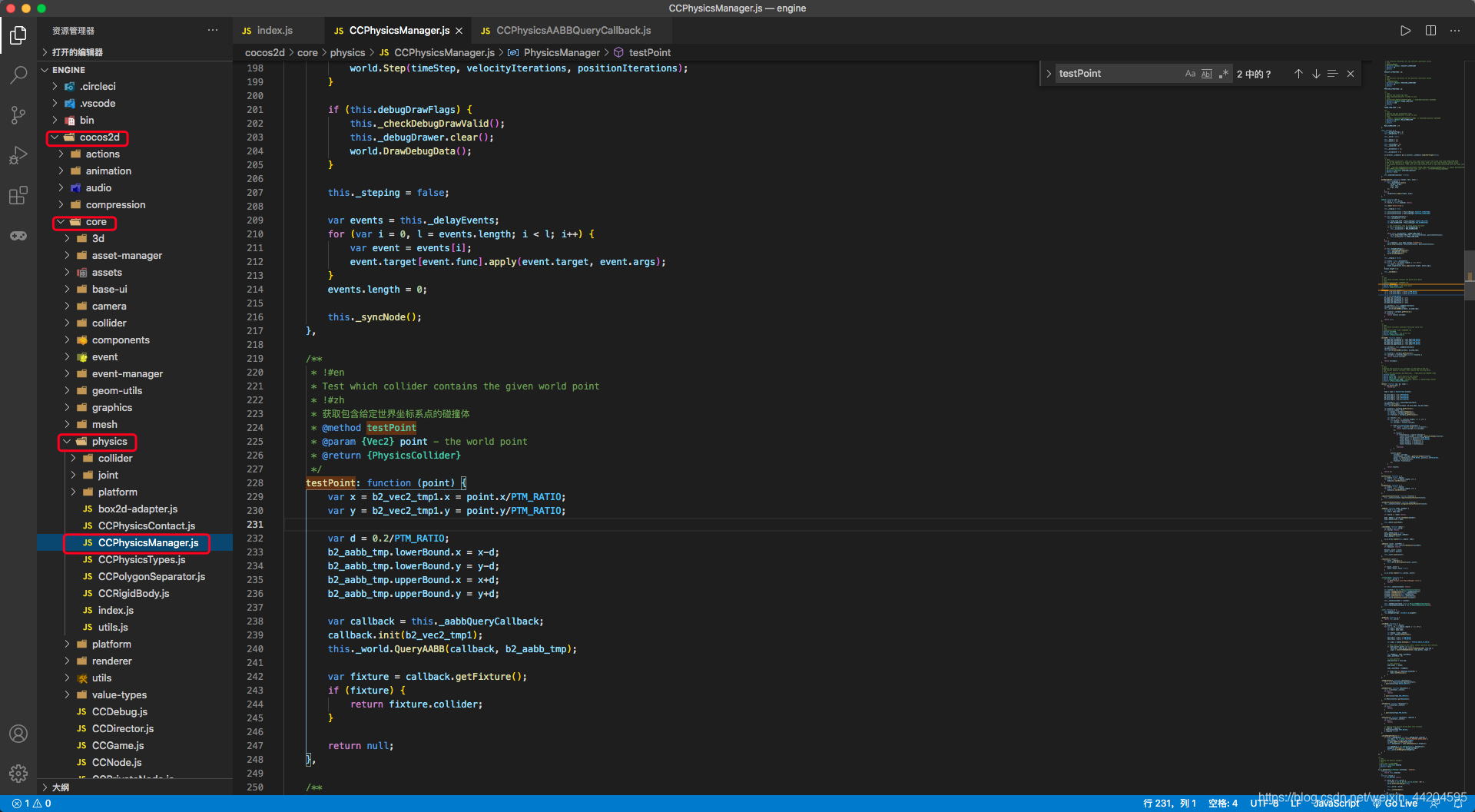Open the Source Control view
1475x812 pixels.
[18, 115]
